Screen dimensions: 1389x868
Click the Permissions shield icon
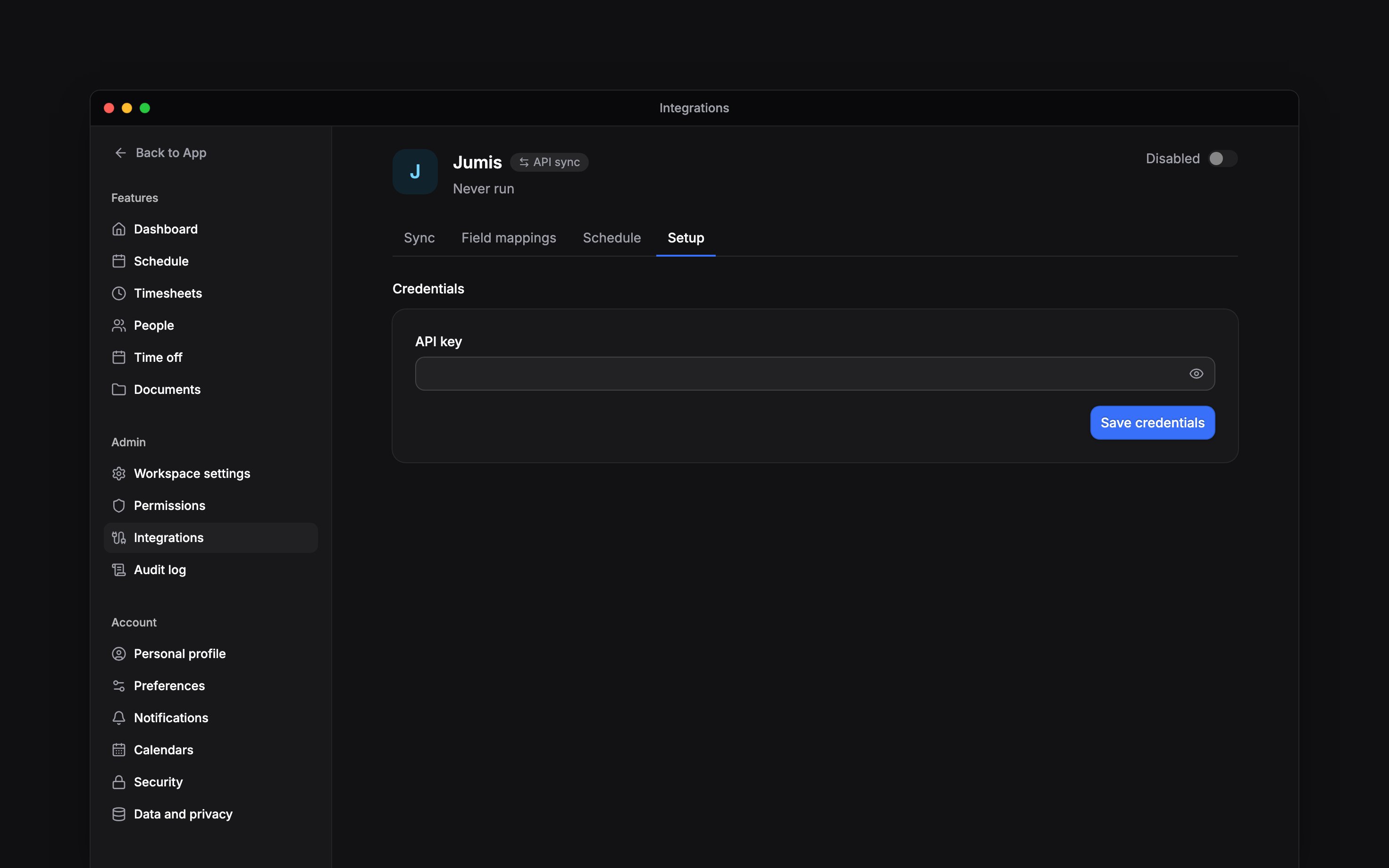click(119, 506)
